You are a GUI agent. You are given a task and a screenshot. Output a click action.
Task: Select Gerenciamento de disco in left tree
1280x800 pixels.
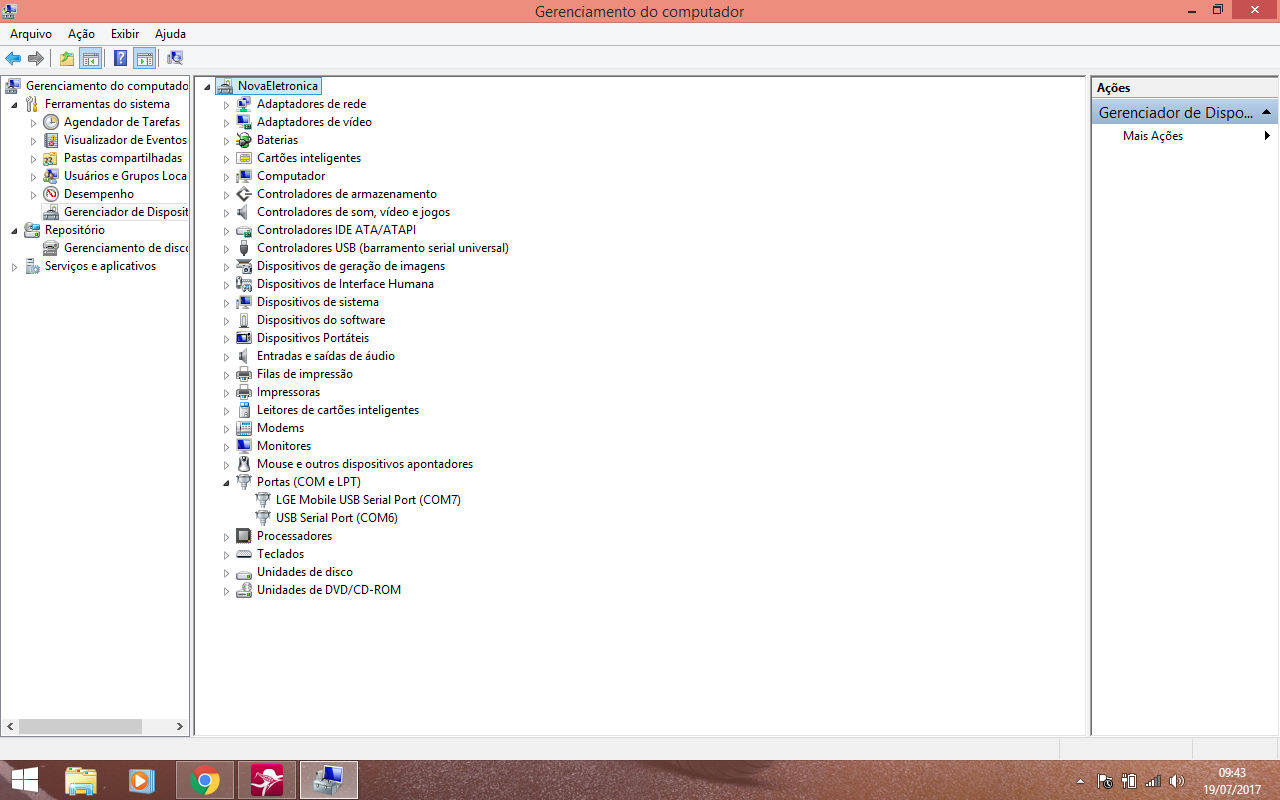126,248
